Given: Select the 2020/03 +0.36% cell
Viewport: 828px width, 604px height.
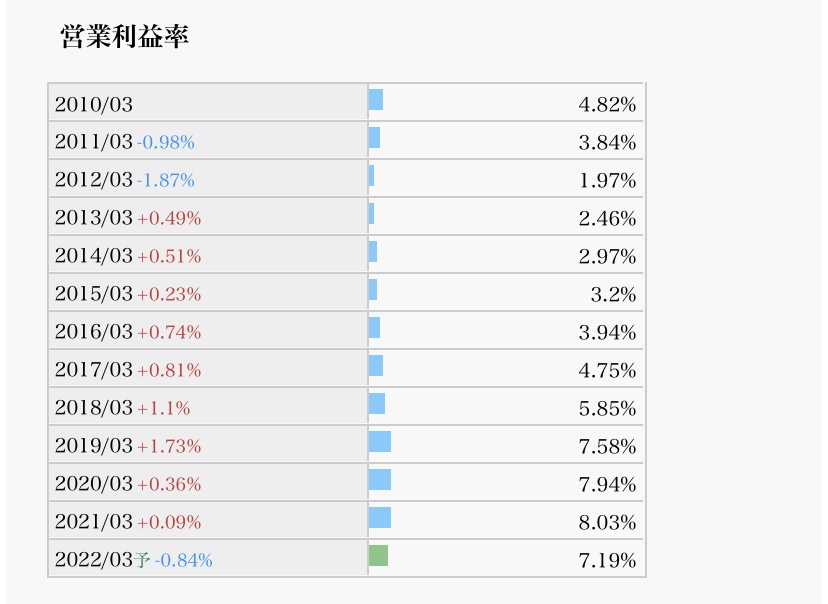Looking at the screenshot, I should pyautogui.click(x=208, y=483).
